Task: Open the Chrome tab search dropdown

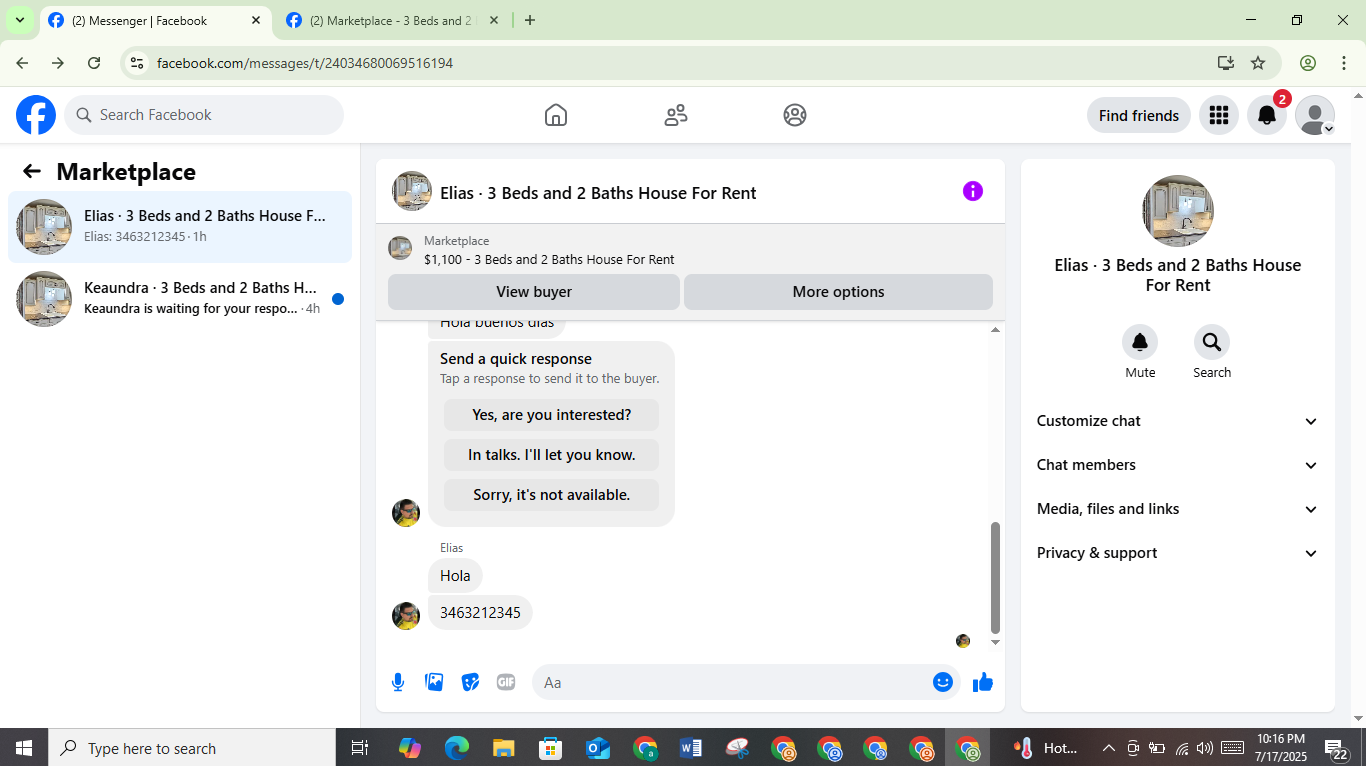Action: [x=19, y=20]
